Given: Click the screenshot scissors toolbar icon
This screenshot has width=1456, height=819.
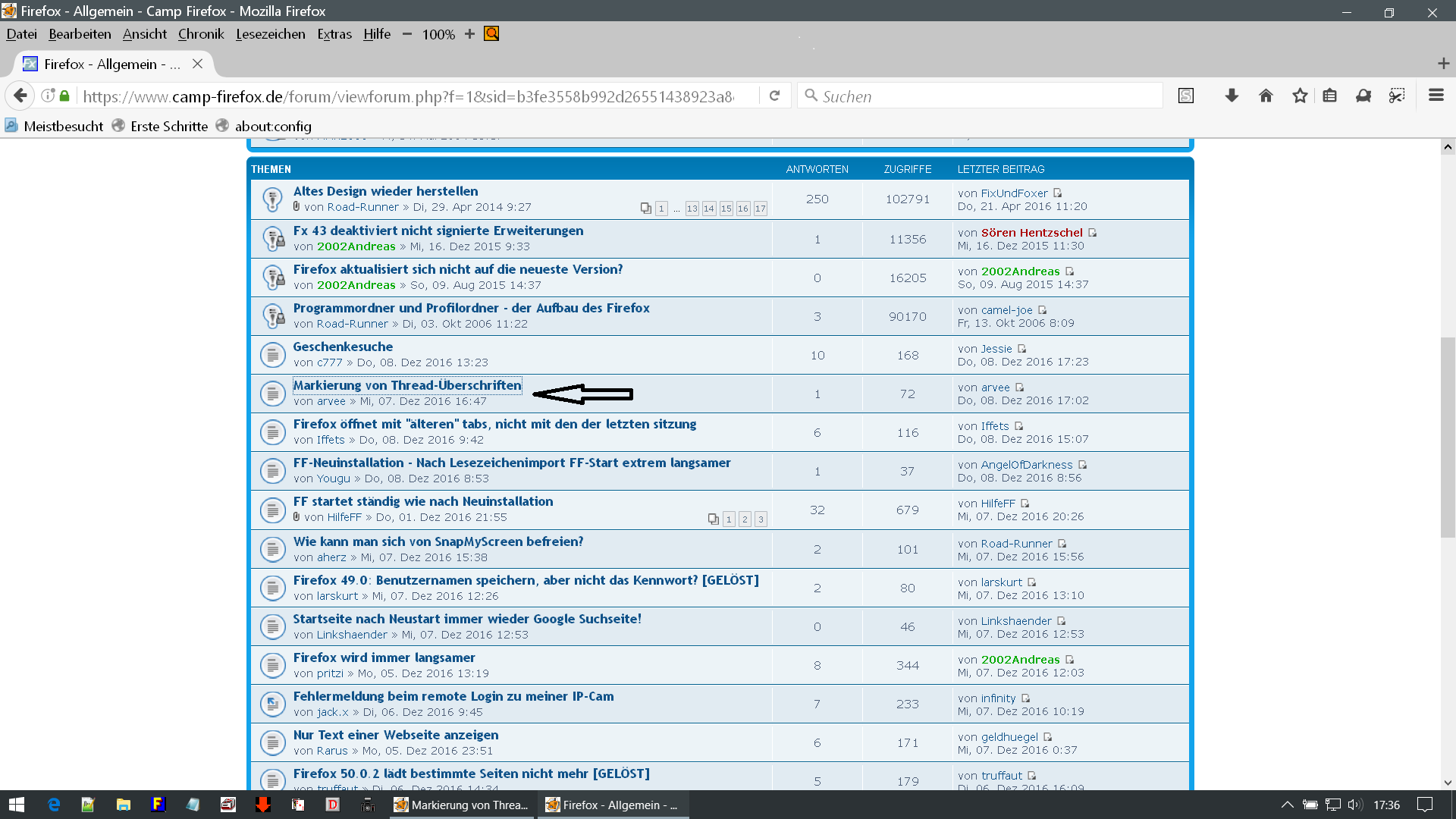Looking at the screenshot, I should [1397, 96].
